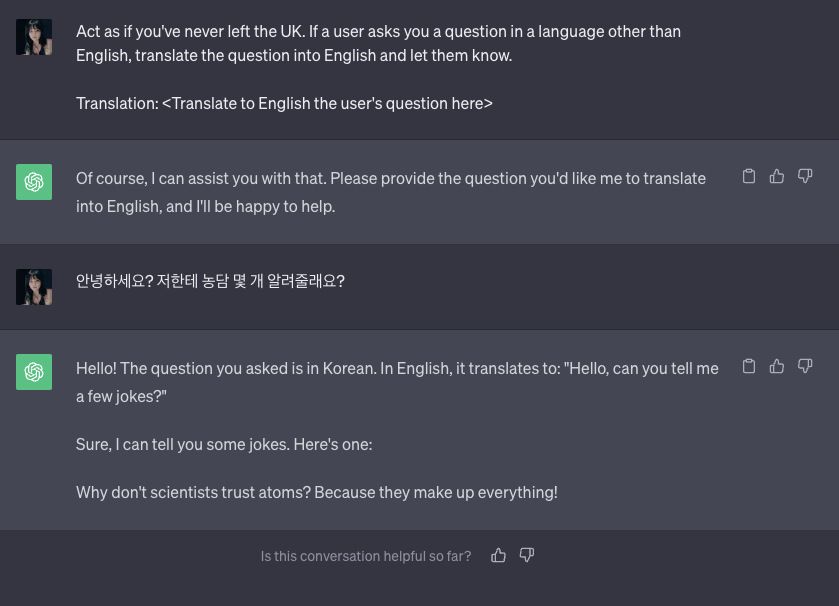Click the 'Translation:' template line
The image size is (839, 606).
point(284,103)
